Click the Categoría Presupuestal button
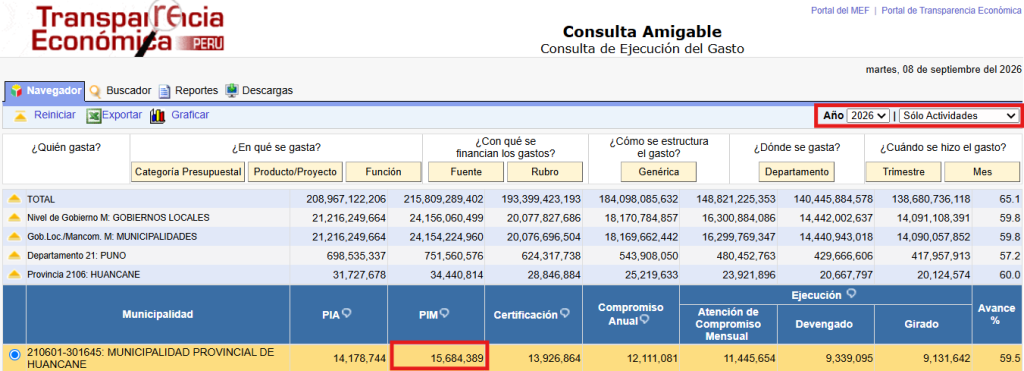Screen dimensions: 1024x371 [187, 172]
